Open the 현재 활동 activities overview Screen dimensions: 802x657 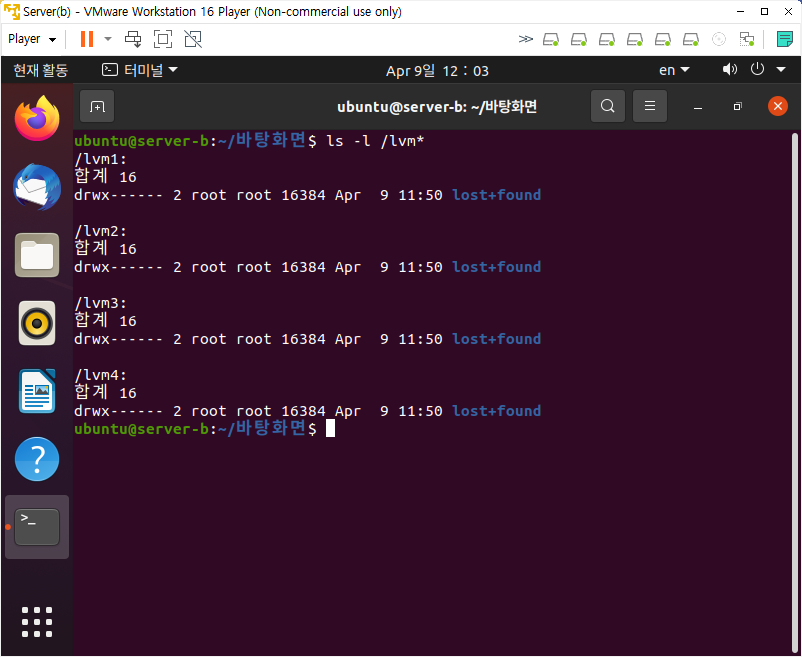[40, 70]
